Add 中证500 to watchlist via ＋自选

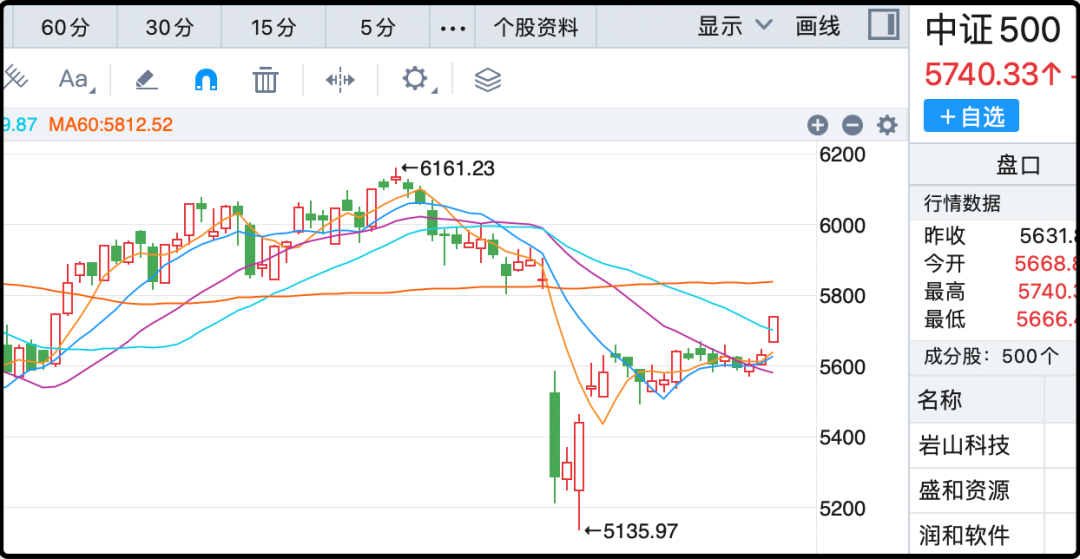point(971,116)
